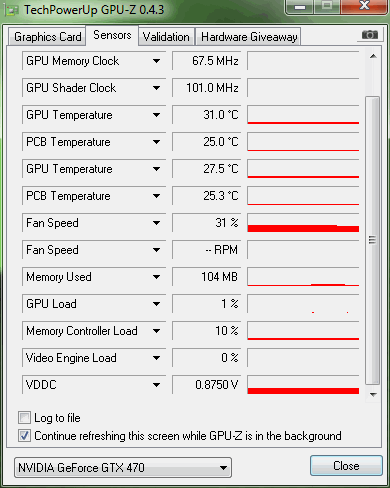Close the window using title bar X

(364, 6)
